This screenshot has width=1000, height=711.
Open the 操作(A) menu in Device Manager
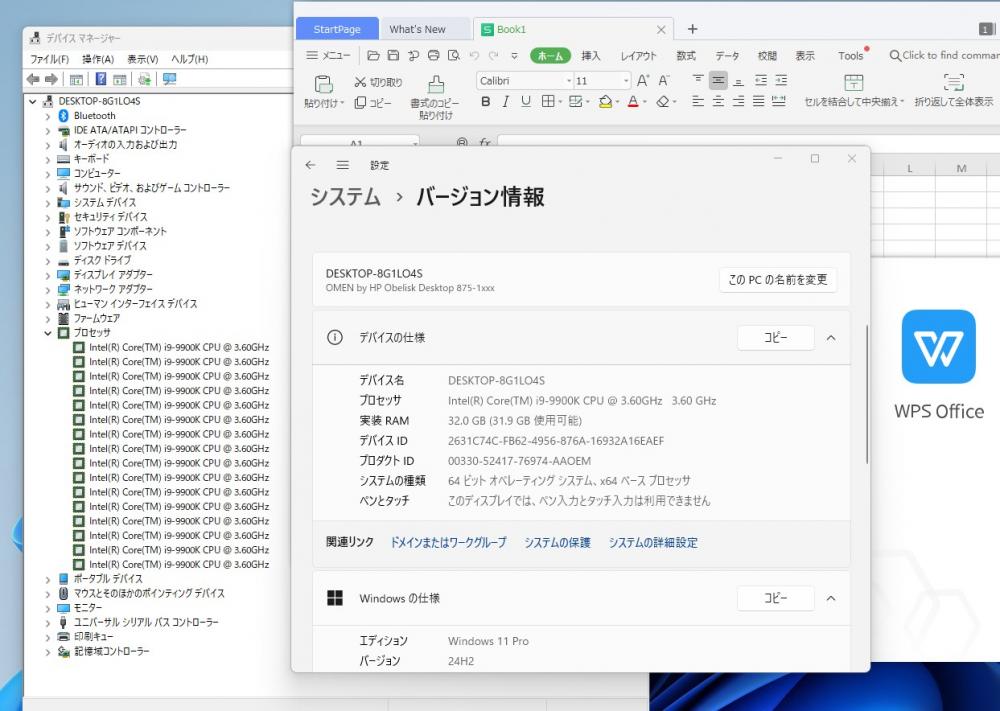click(x=98, y=59)
